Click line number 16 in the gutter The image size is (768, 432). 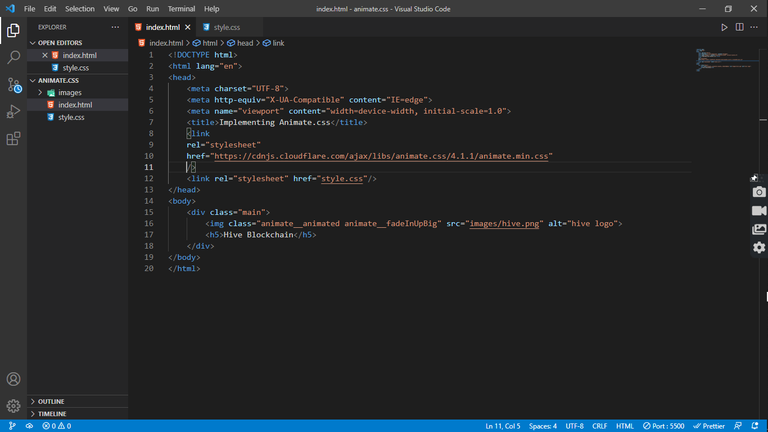pyautogui.click(x=149, y=224)
